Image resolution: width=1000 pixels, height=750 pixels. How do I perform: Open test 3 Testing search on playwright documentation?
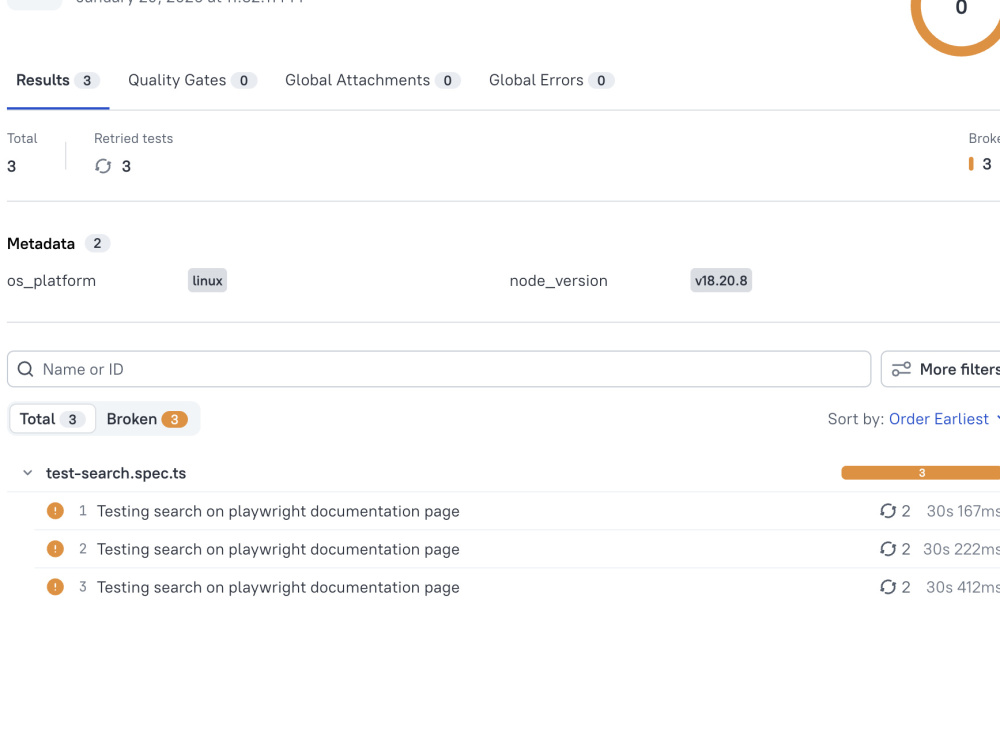click(278, 587)
